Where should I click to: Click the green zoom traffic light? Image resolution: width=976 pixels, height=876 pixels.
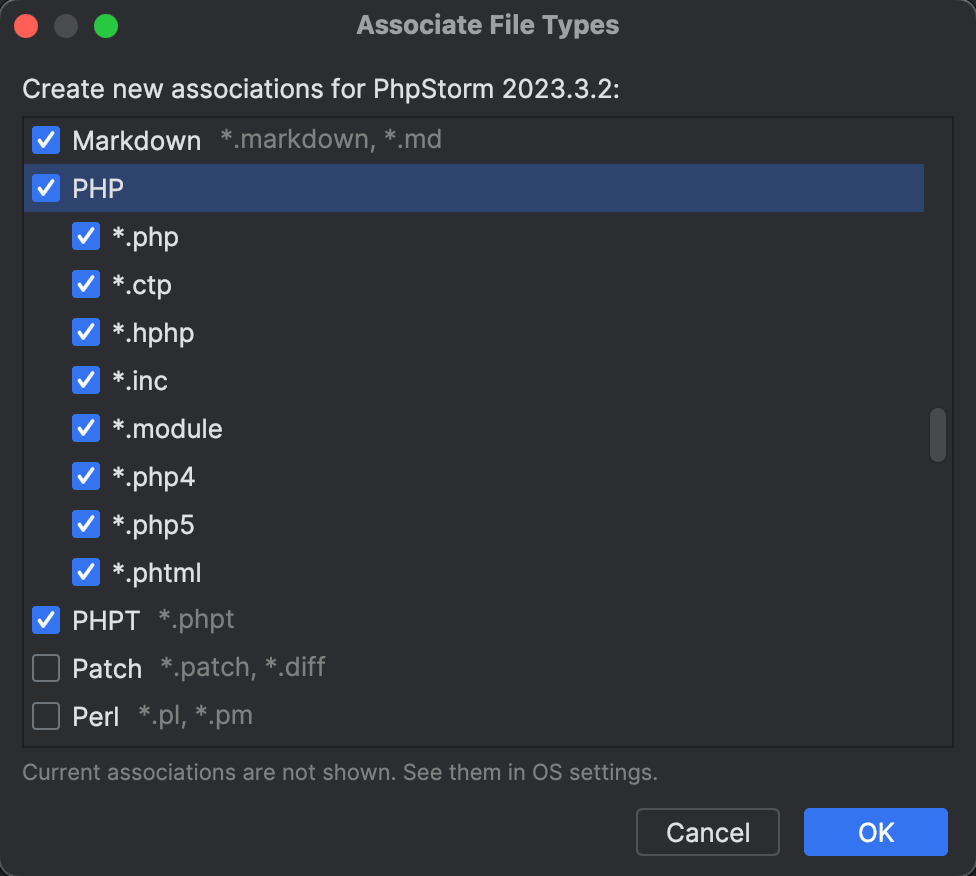(106, 24)
